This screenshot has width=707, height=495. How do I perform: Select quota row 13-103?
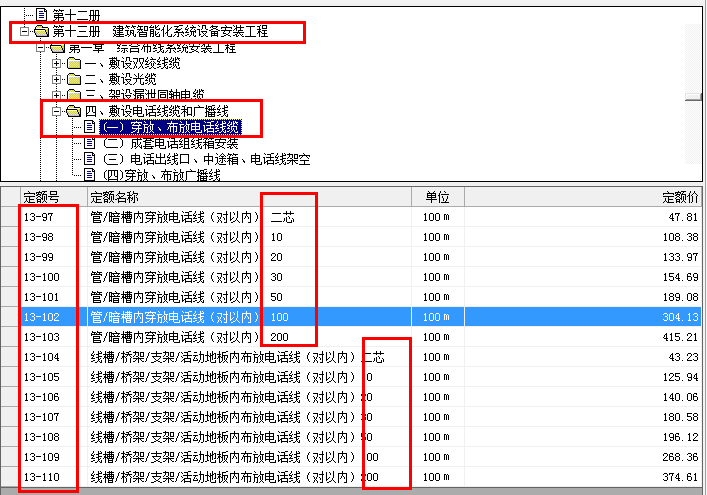(x=351, y=337)
